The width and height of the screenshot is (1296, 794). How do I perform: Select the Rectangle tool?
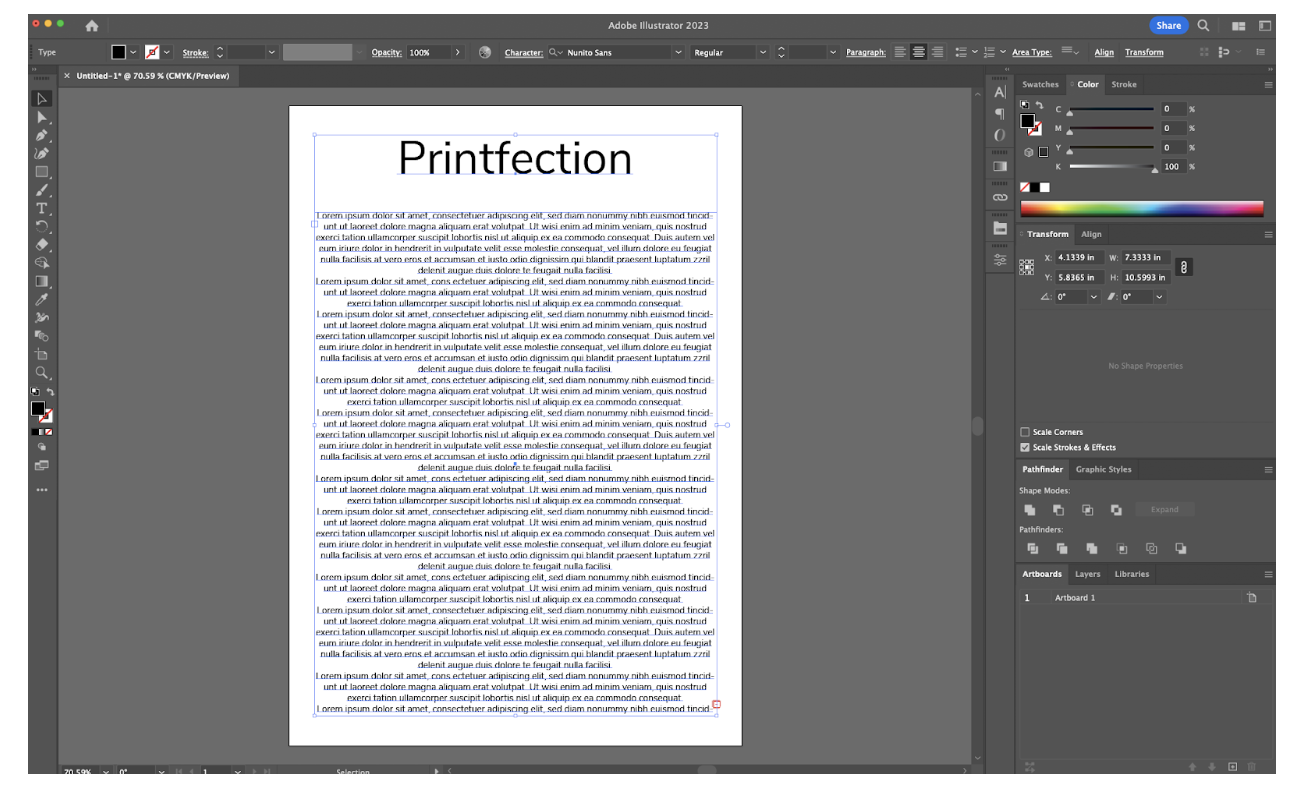(x=42, y=171)
